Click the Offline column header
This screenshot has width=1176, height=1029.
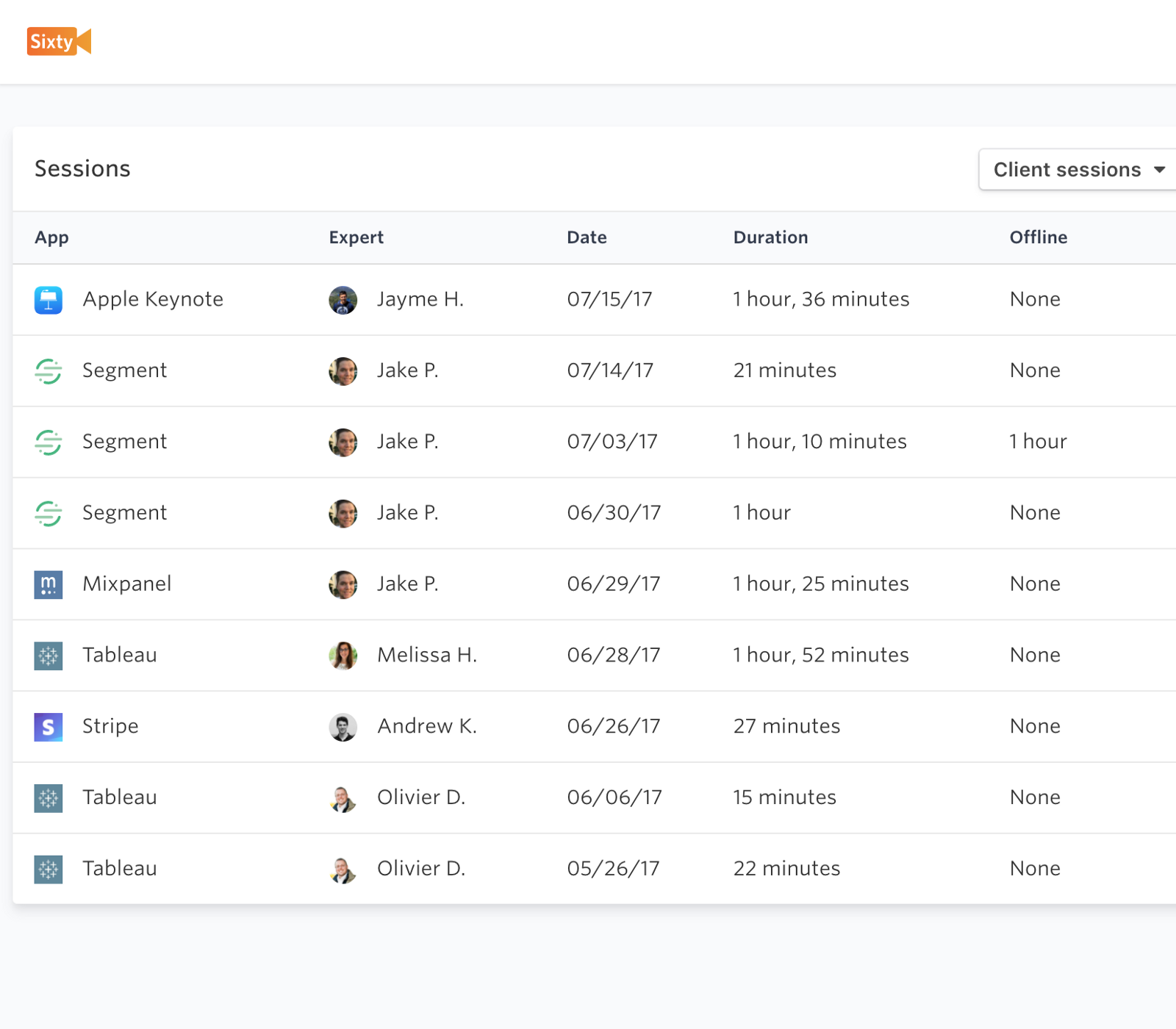[1039, 237]
